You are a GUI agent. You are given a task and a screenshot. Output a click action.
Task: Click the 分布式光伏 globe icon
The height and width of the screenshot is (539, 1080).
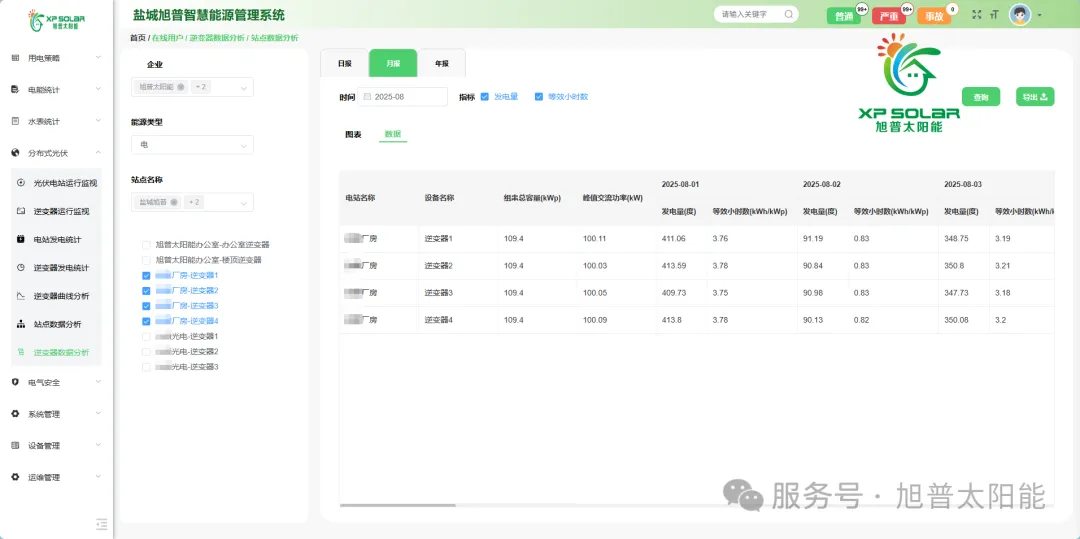coord(15,153)
